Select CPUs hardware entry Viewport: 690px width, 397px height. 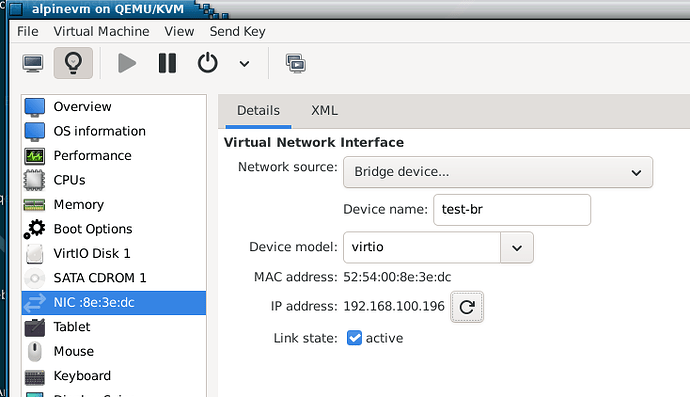click(x=114, y=180)
